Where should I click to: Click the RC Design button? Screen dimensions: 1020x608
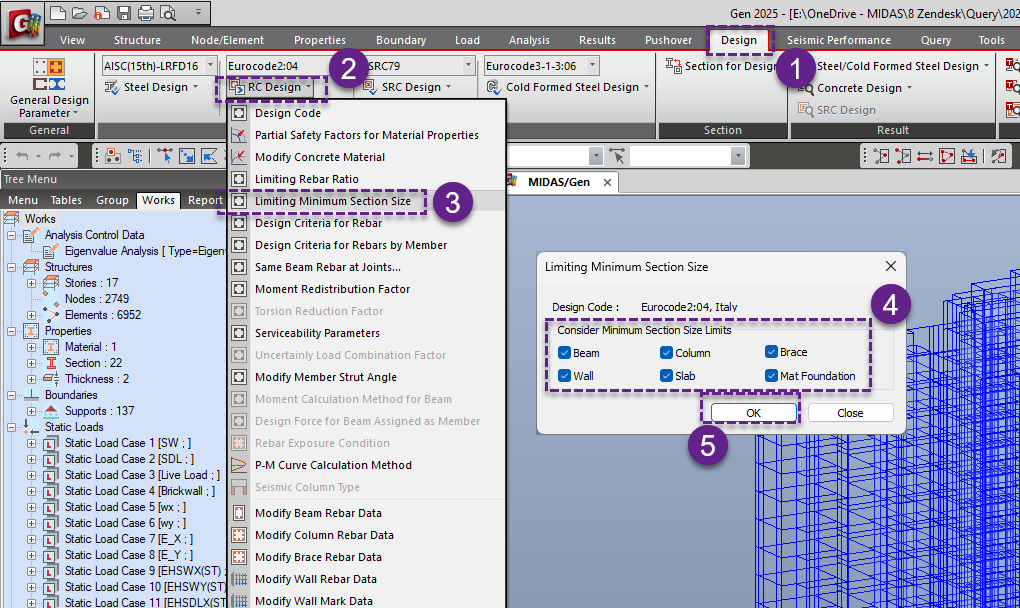(x=271, y=87)
